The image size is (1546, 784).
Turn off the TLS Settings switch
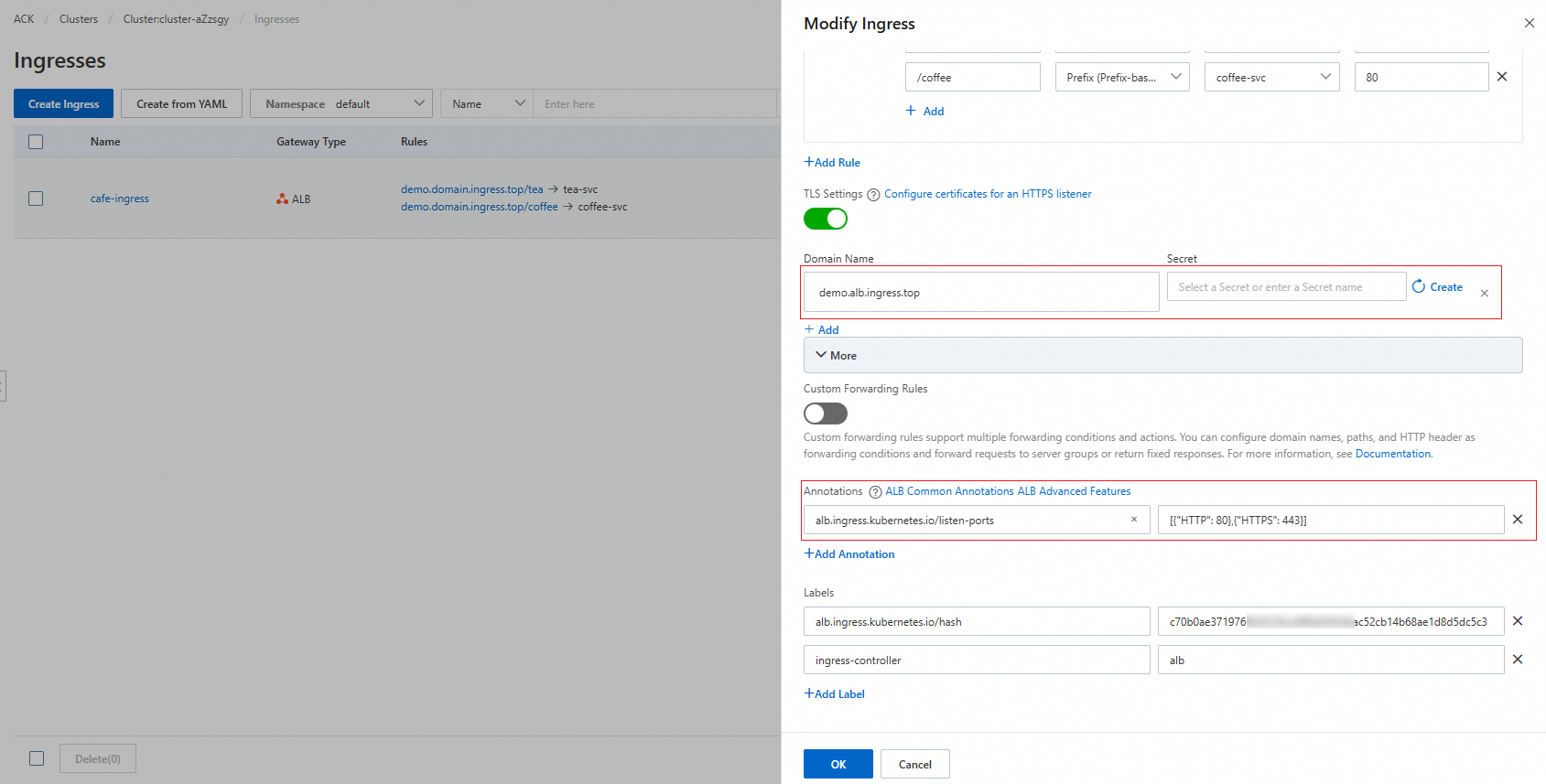coord(826,220)
